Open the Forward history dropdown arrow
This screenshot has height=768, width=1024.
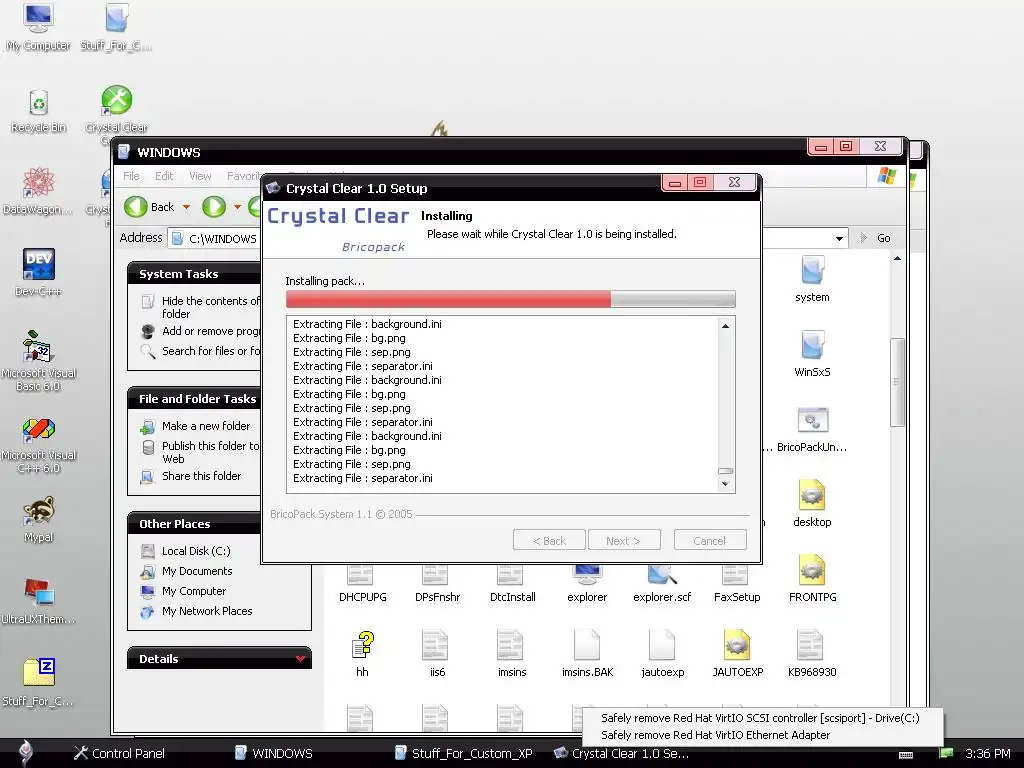(237, 207)
